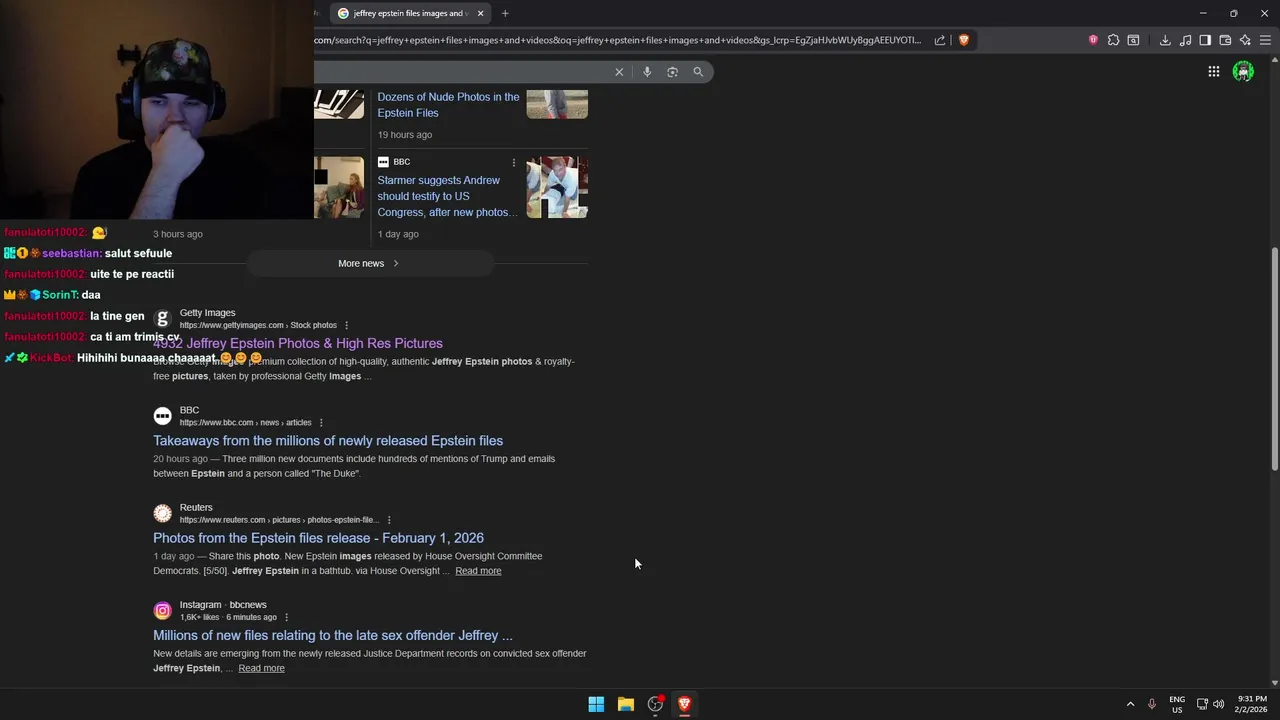This screenshot has height=720, width=1280.
Task: Open the Downloads toolbar icon
Action: click(x=1165, y=40)
